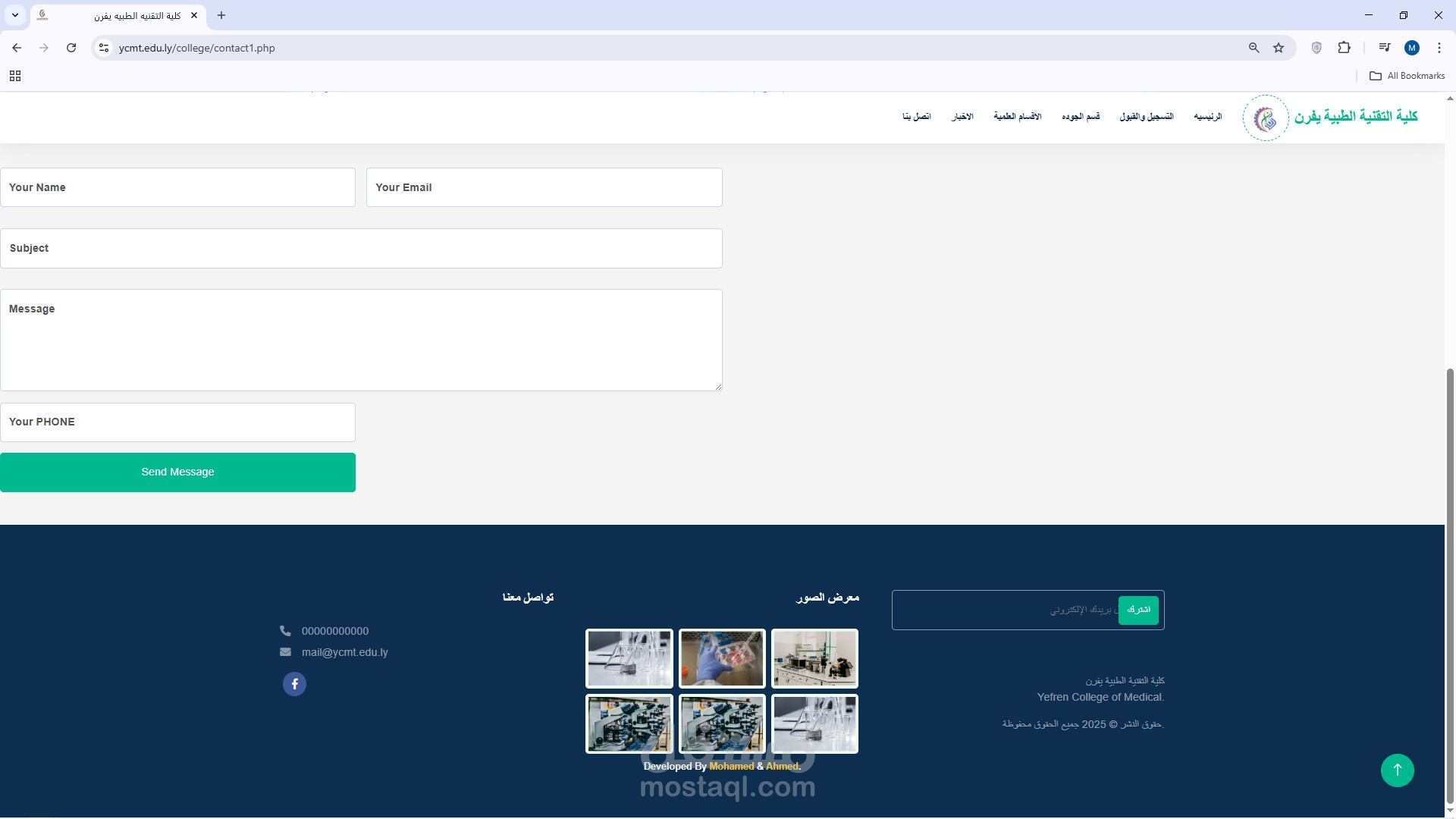This screenshot has height=819, width=1456.
Task: Open the site information icon beside URL
Action: pos(104,48)
